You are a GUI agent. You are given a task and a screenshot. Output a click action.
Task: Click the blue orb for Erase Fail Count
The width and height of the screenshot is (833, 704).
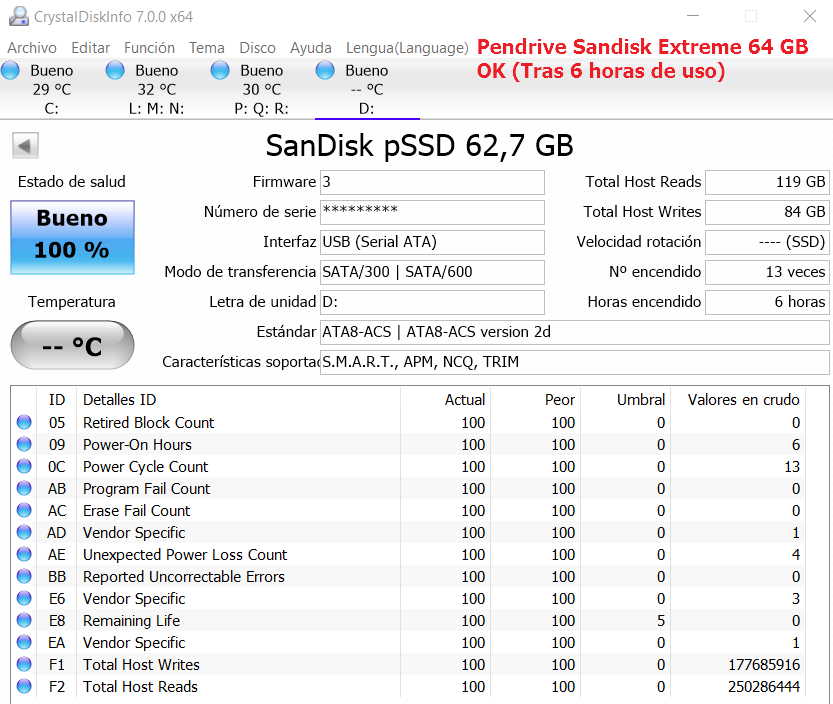[x=24, y=511]
